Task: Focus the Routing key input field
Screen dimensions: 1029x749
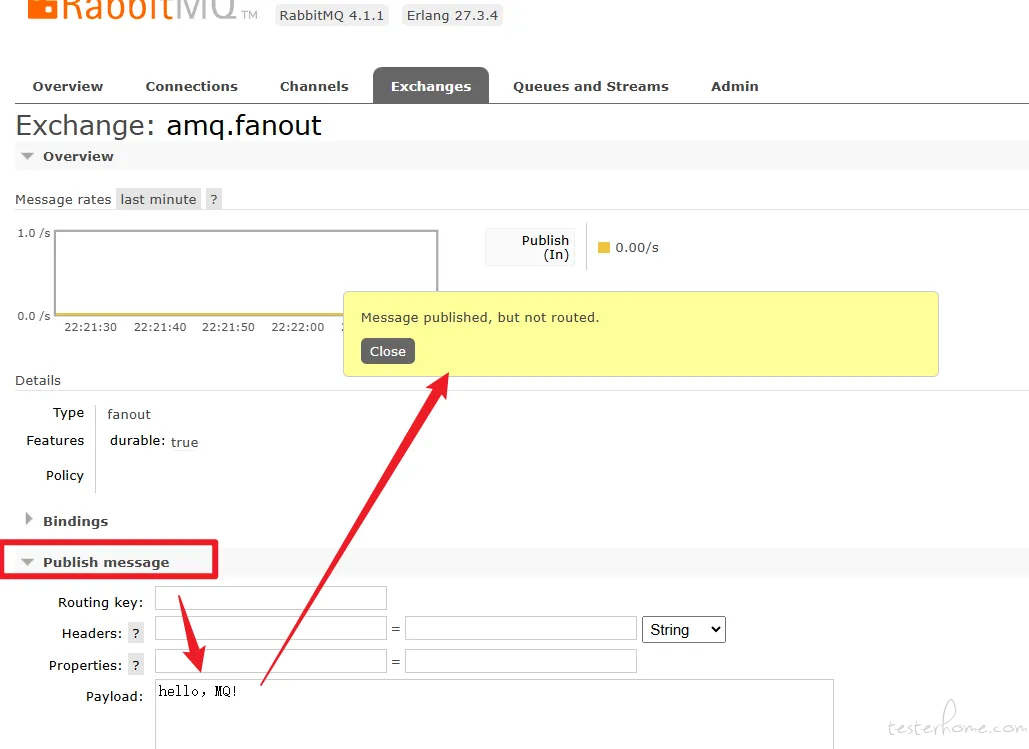Action: point(270,598)
